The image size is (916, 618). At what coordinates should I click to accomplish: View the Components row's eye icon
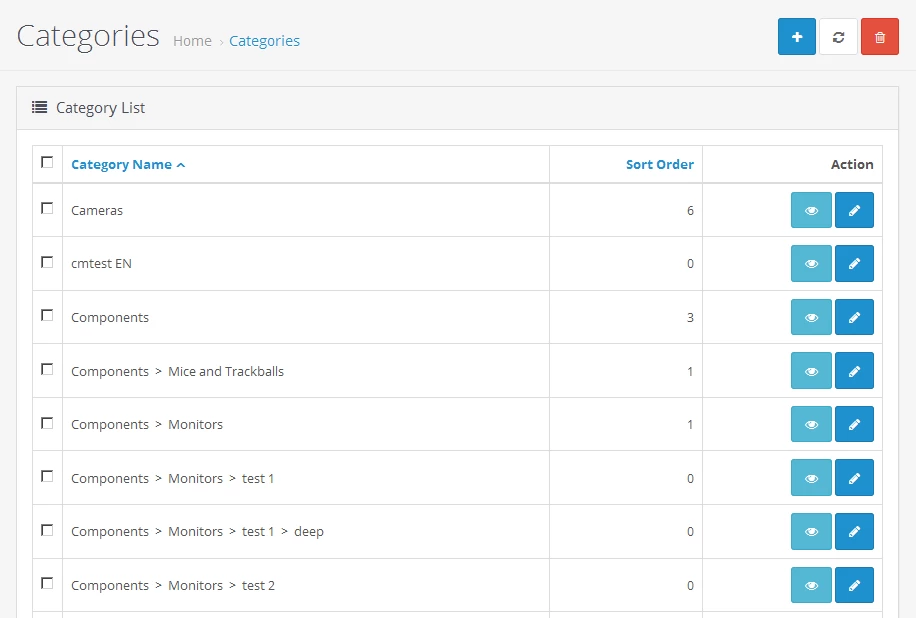pos(811,317)
